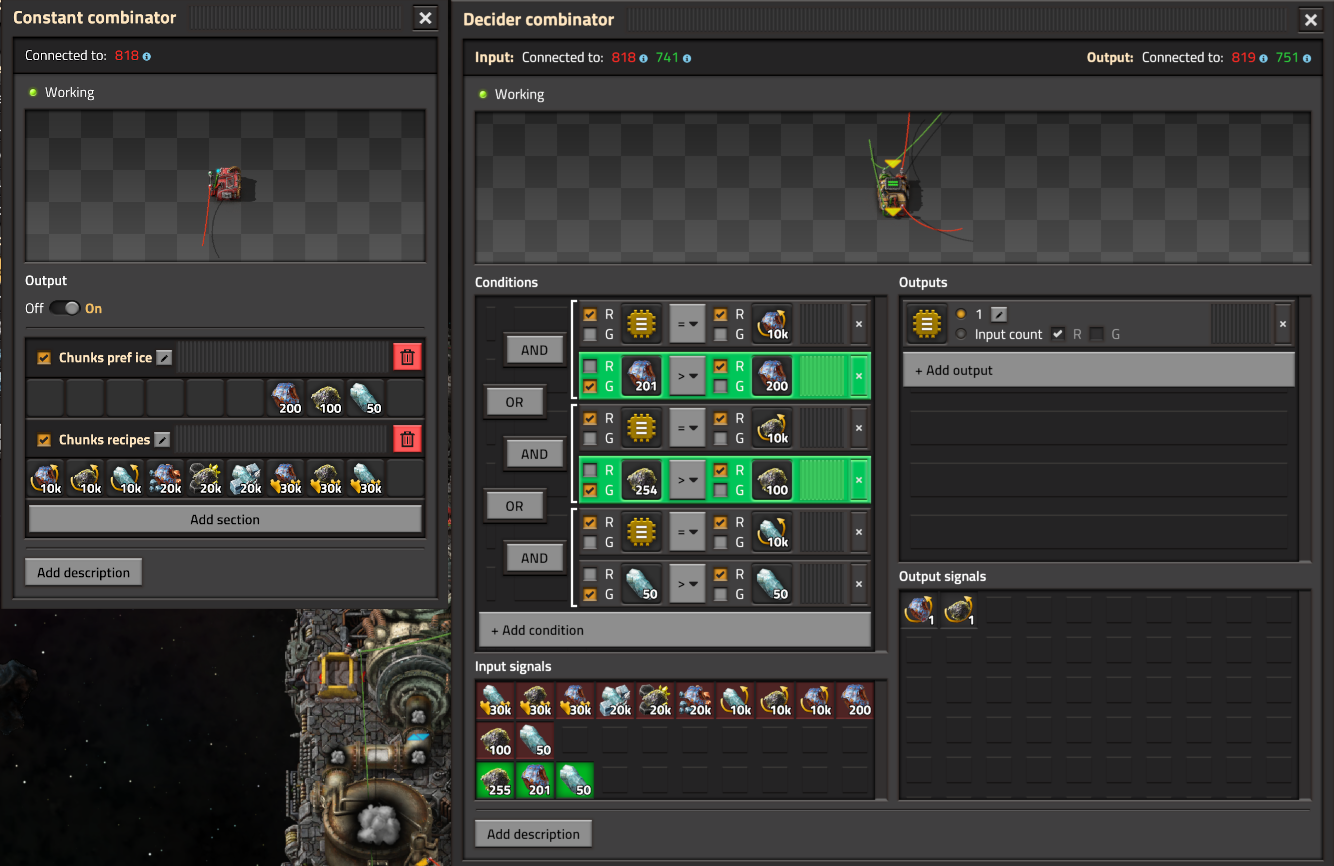Click green 255 carbonic signal in Input signals
The width and height of the screenshot is (1334, 866).
coord(496,780)
